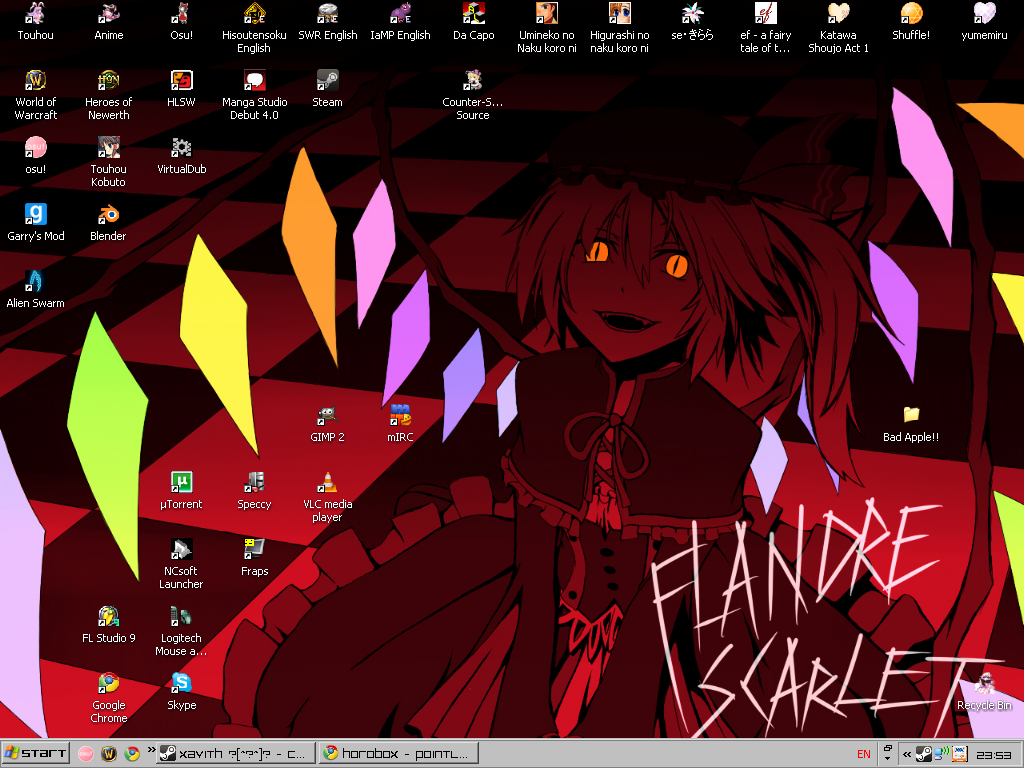
Task: Open Garry's Mod desktop shortcut
Action: 36,215
